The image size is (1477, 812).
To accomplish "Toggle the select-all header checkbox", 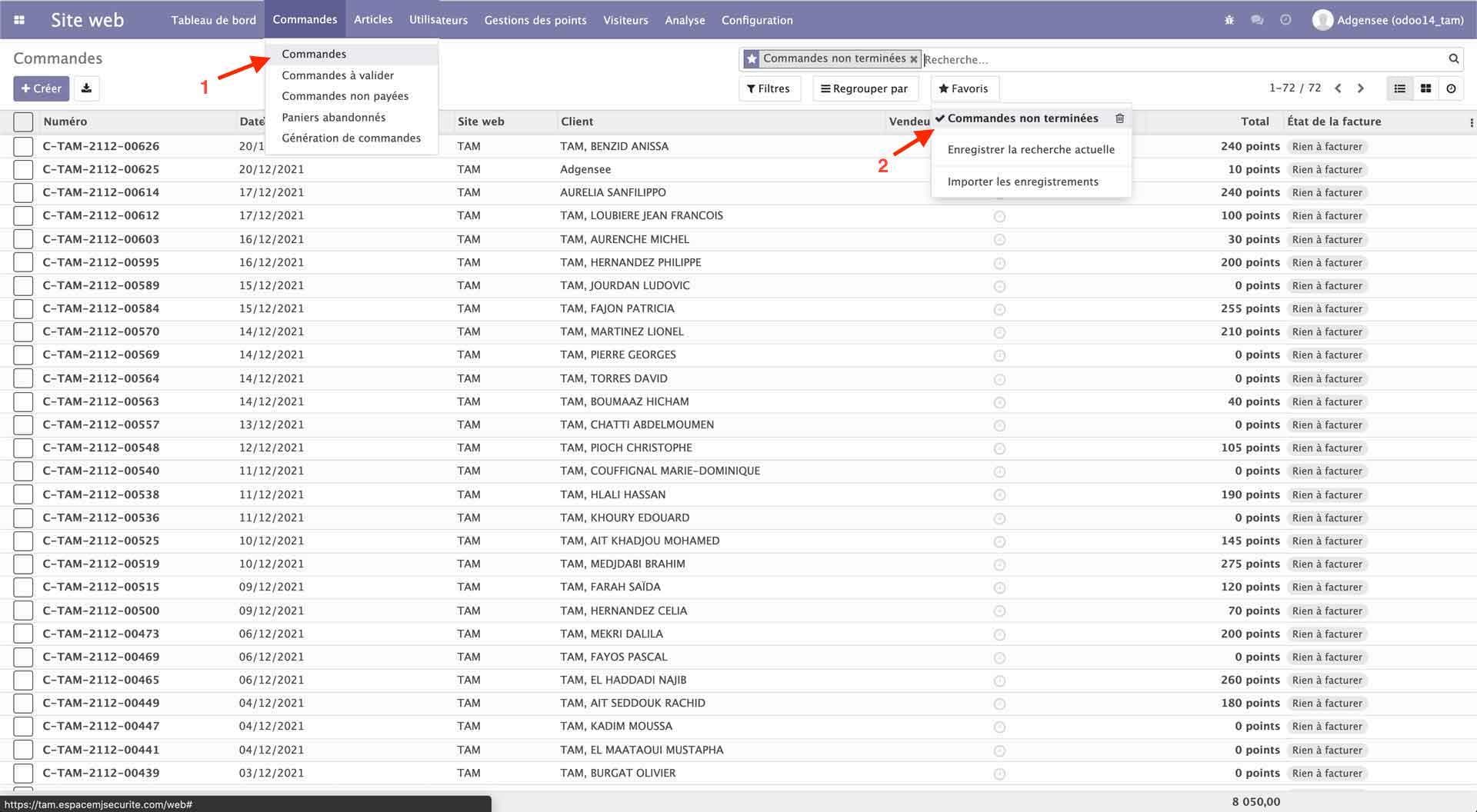I will [23, 121].
